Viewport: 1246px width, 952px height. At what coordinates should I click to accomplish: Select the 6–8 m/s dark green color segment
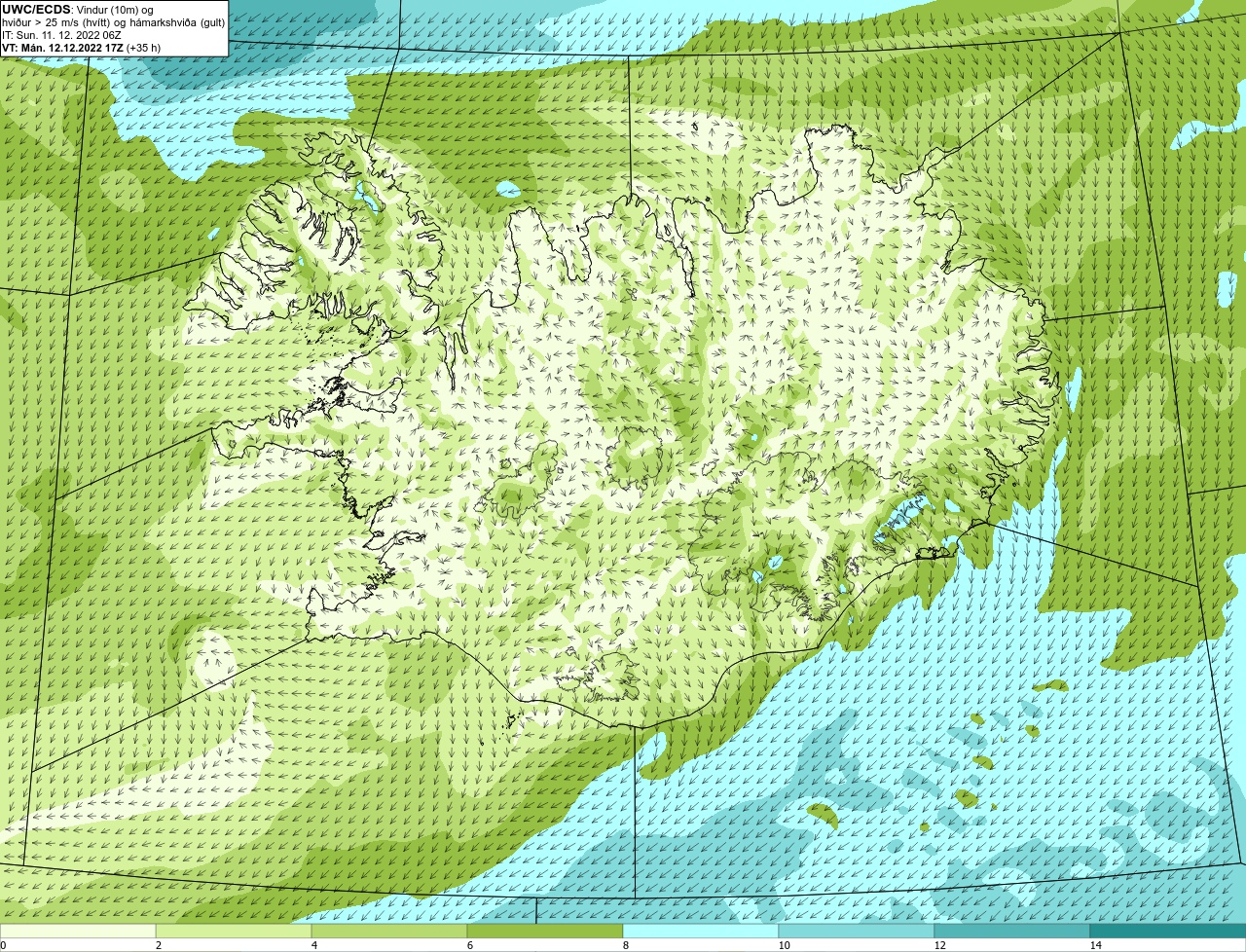(x=545, y=931)
